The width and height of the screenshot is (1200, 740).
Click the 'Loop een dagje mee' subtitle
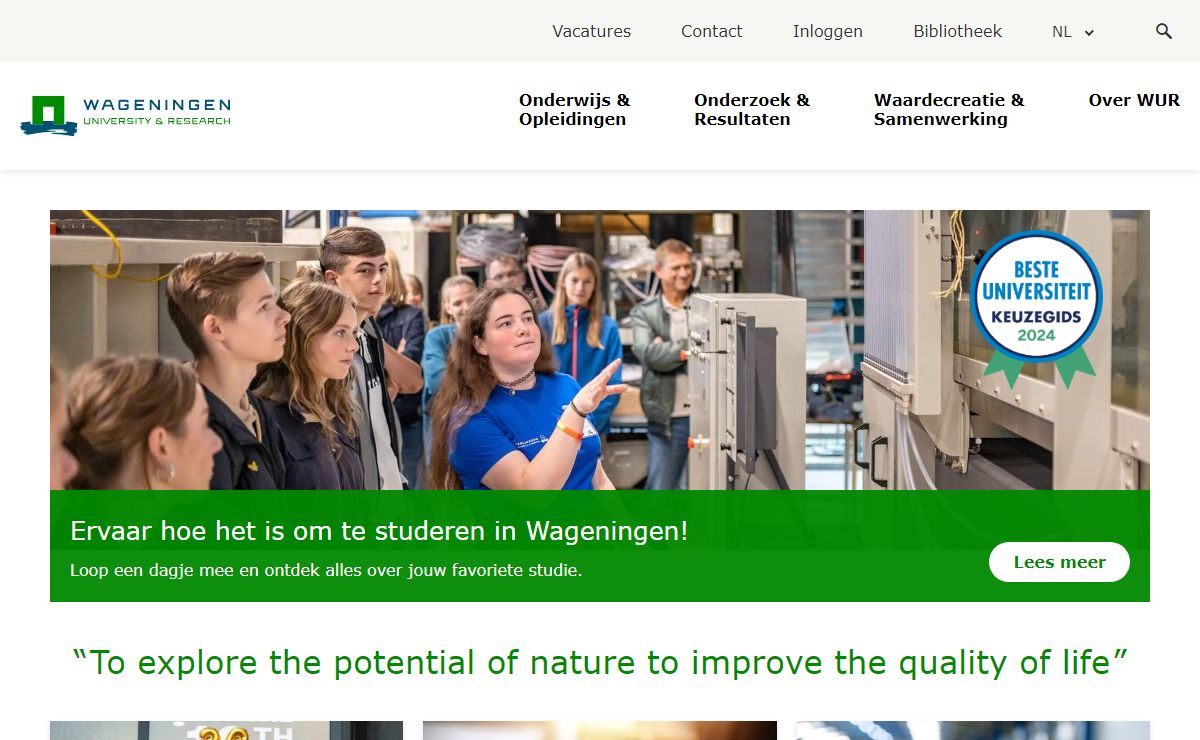click(x=326, y=571)
